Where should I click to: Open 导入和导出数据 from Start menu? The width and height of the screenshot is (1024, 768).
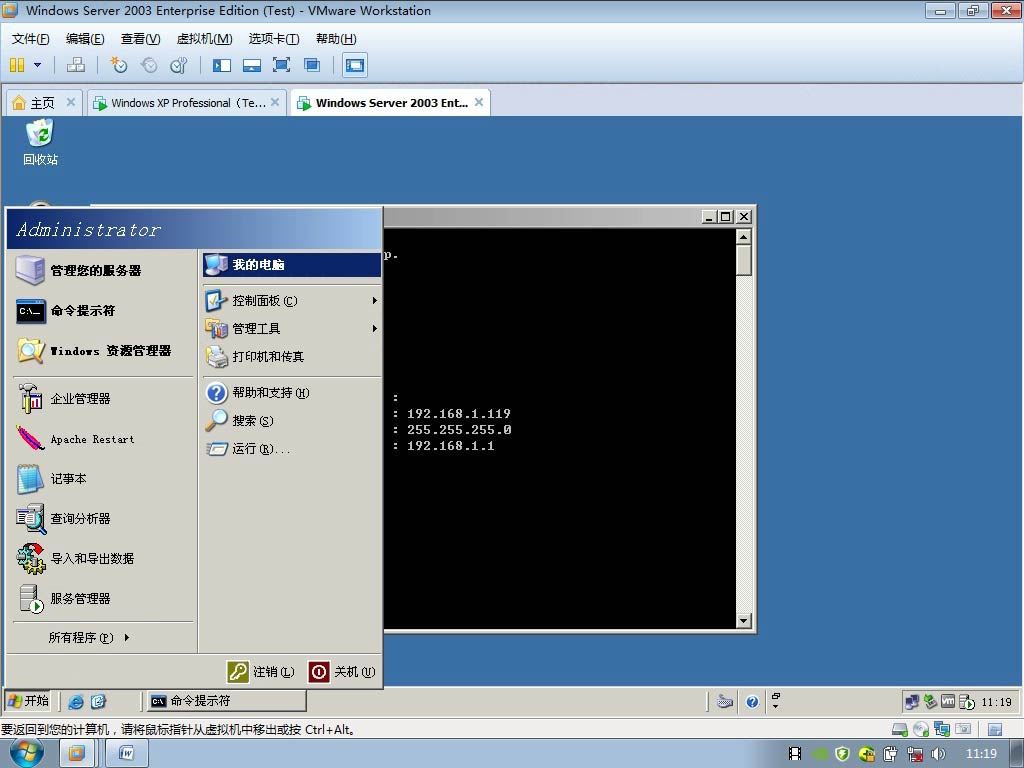[x=103, y=558]
